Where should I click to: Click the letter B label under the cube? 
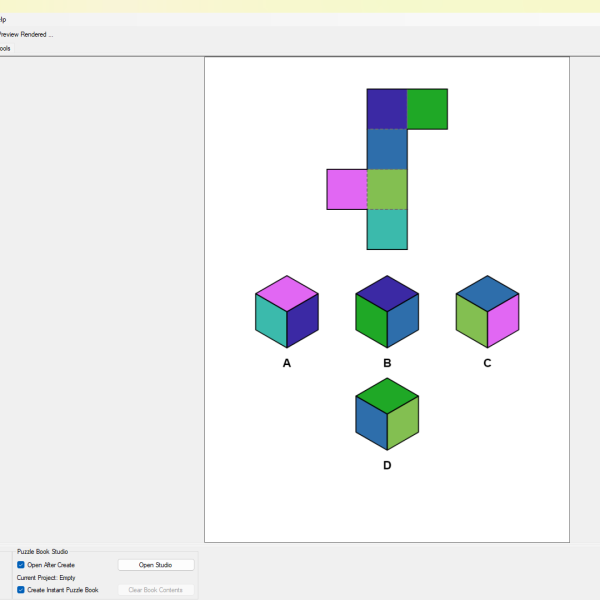(387, 363)
